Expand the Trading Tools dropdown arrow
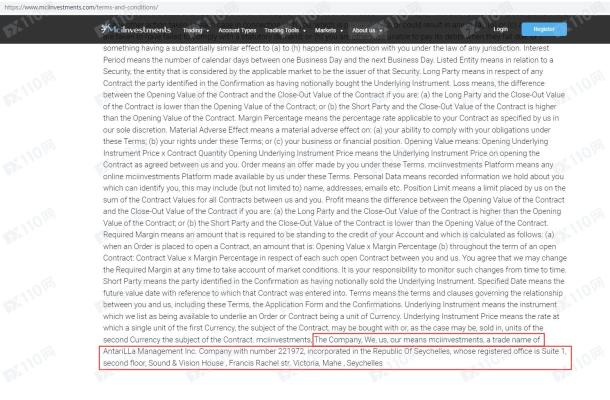The width and height of the screenshot is (610, 400). [304, 30]
